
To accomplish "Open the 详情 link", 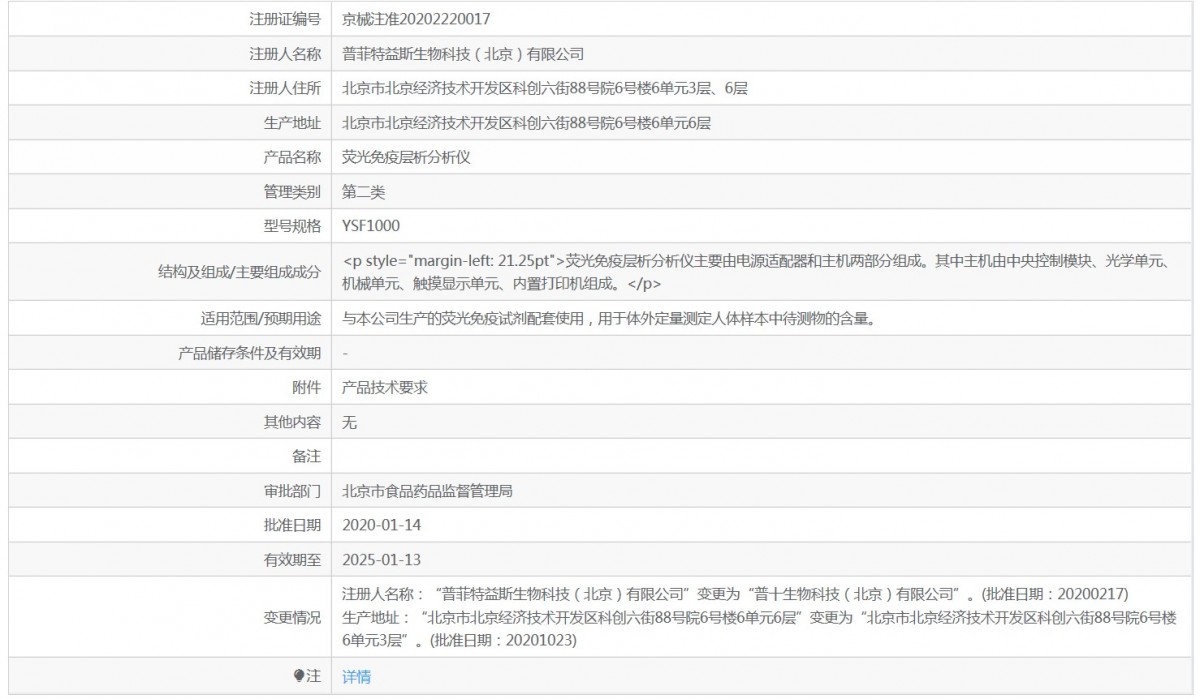I will pos(356,677).
